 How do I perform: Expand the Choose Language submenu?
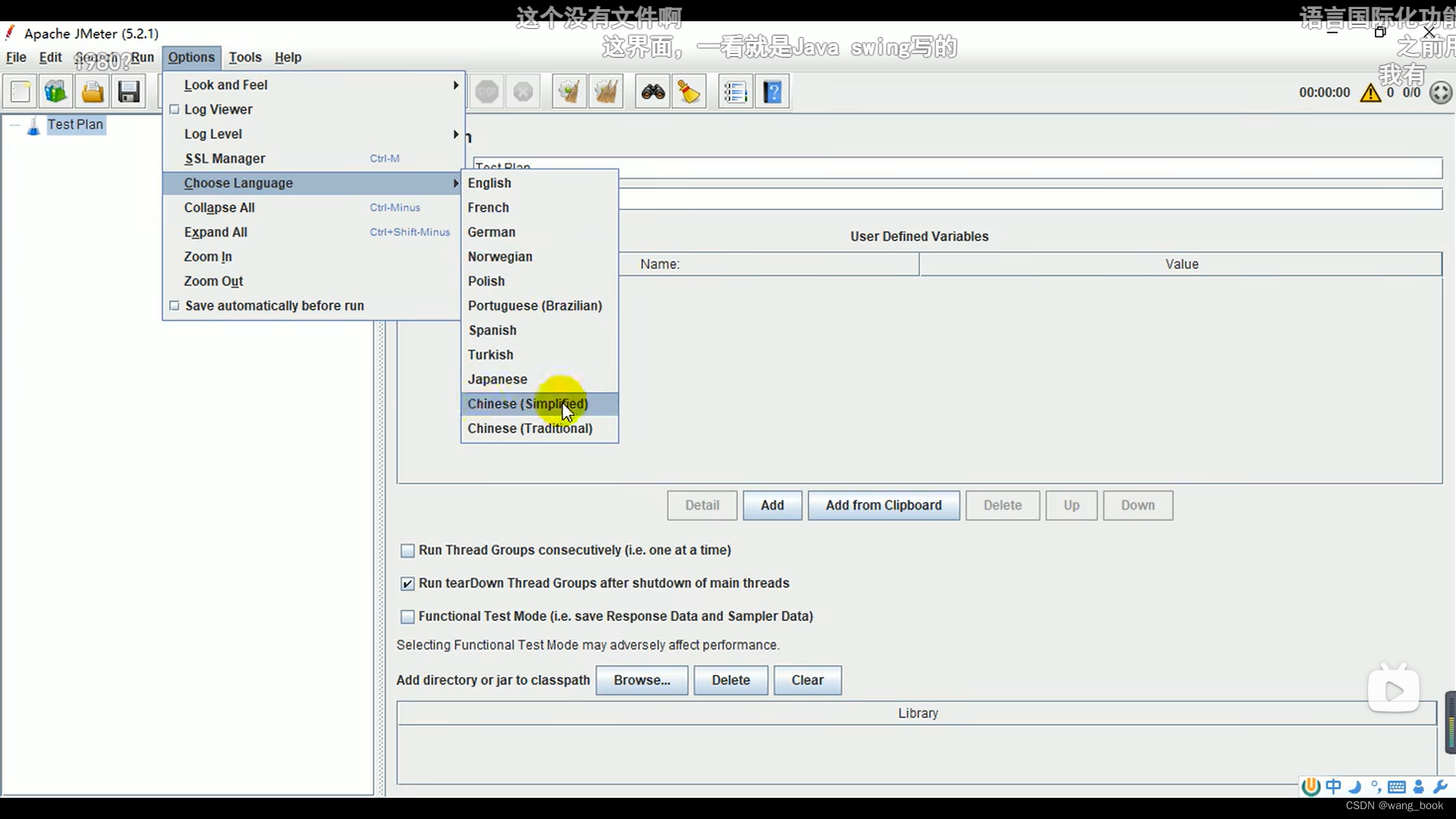click(312, 183)
